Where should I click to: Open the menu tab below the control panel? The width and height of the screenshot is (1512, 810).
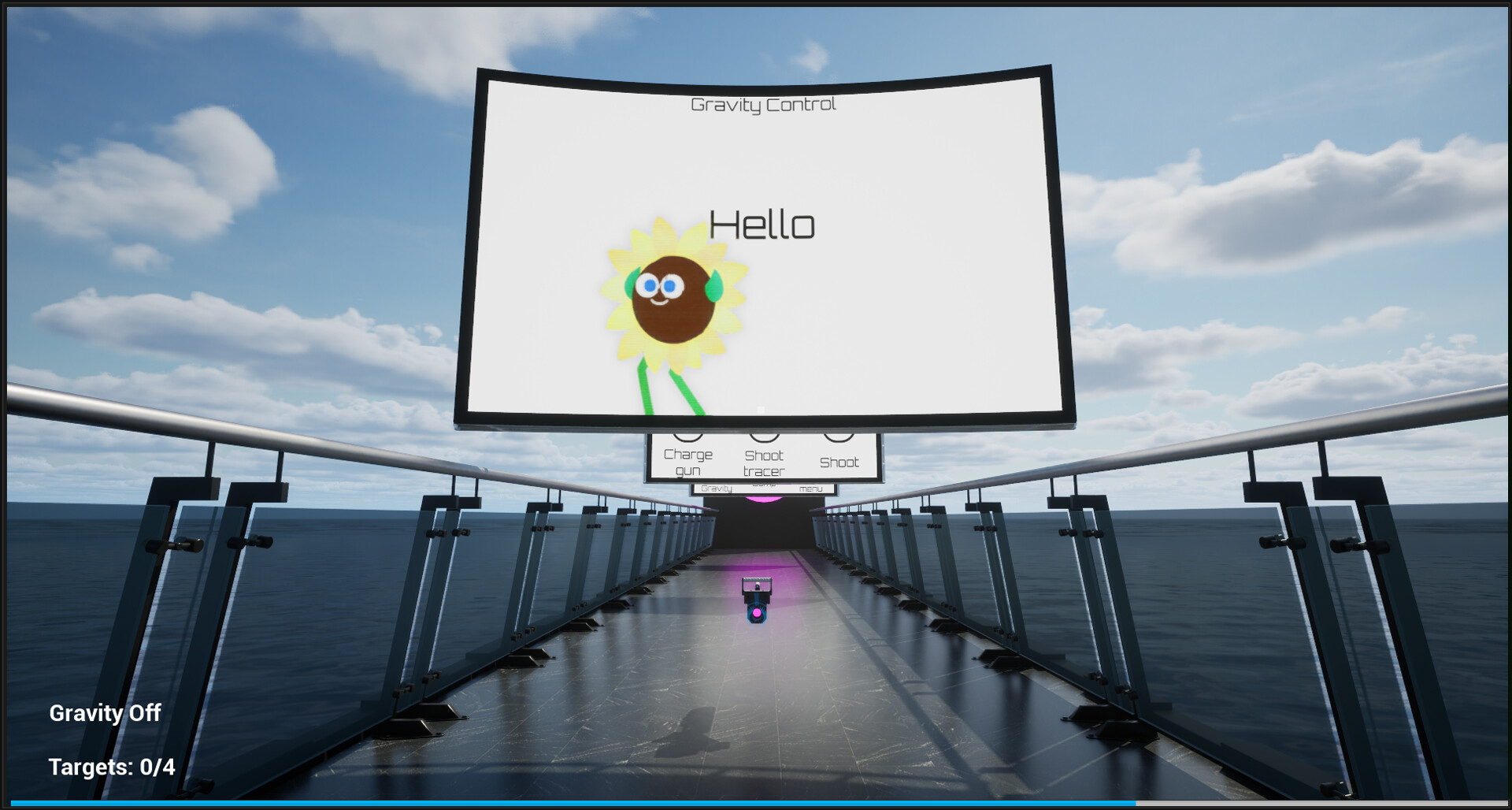[x=810, y=490]
